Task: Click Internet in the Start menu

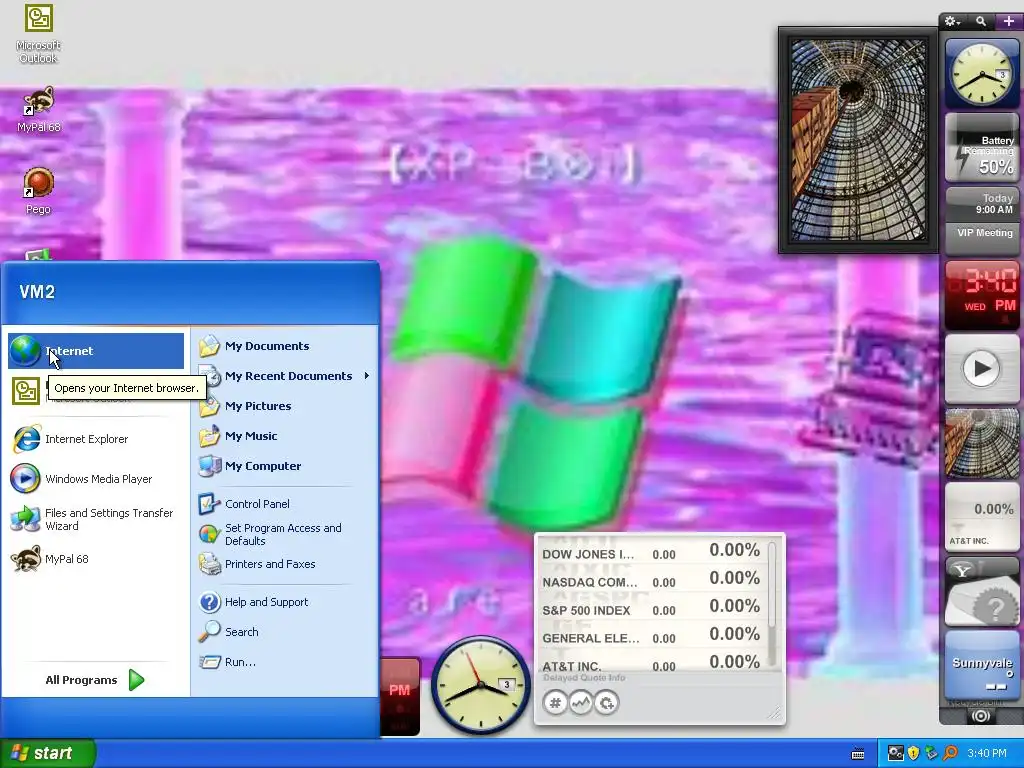Action: click(96, 351)
